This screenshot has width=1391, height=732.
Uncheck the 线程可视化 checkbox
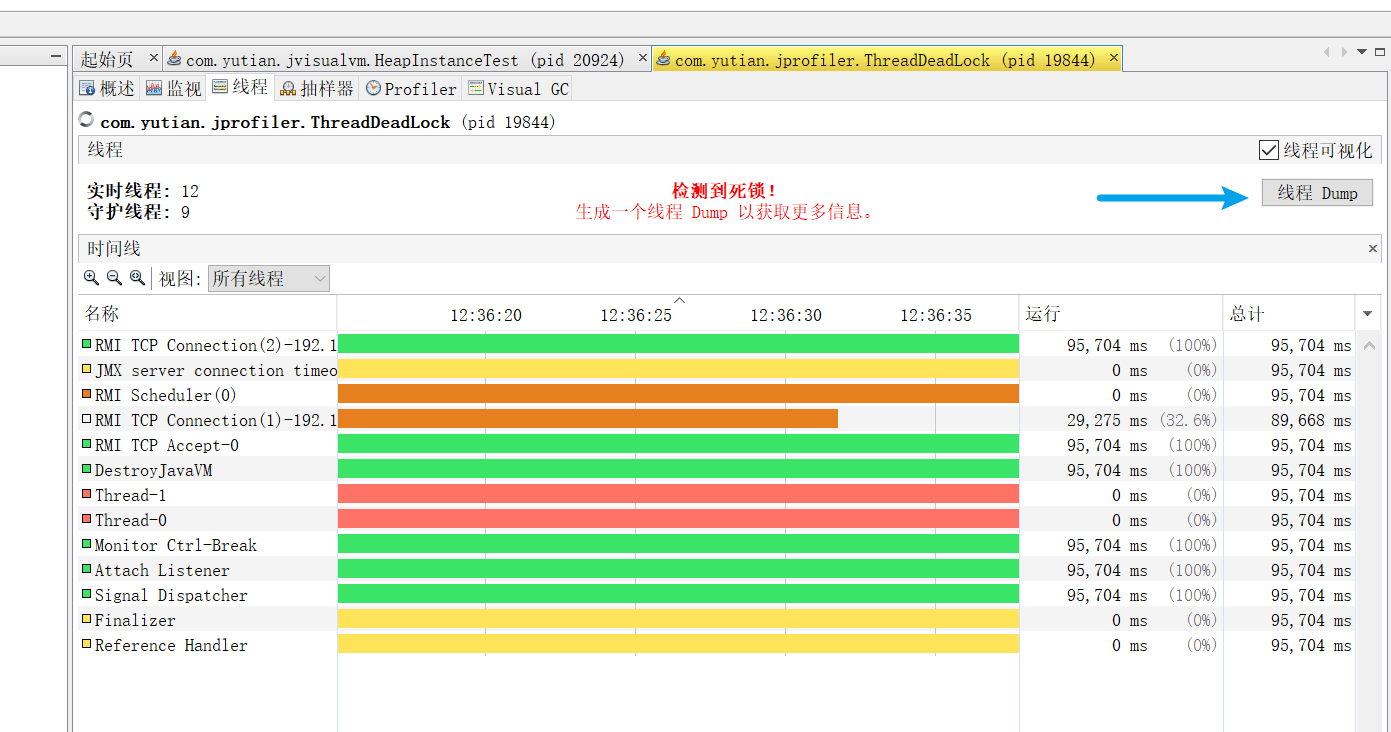[x=1269, y=150]
